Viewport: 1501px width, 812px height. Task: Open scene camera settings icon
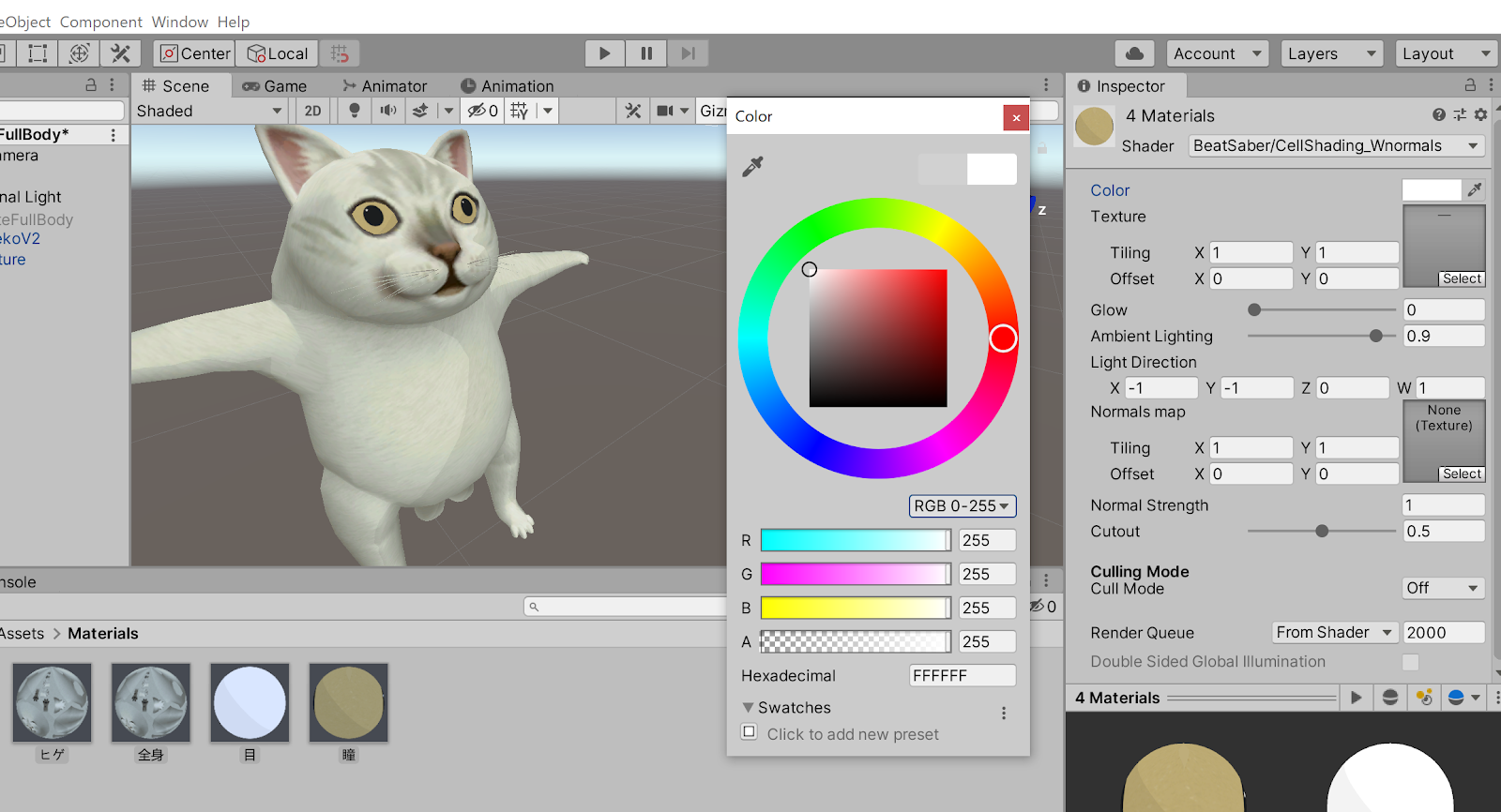pos(665,111)
